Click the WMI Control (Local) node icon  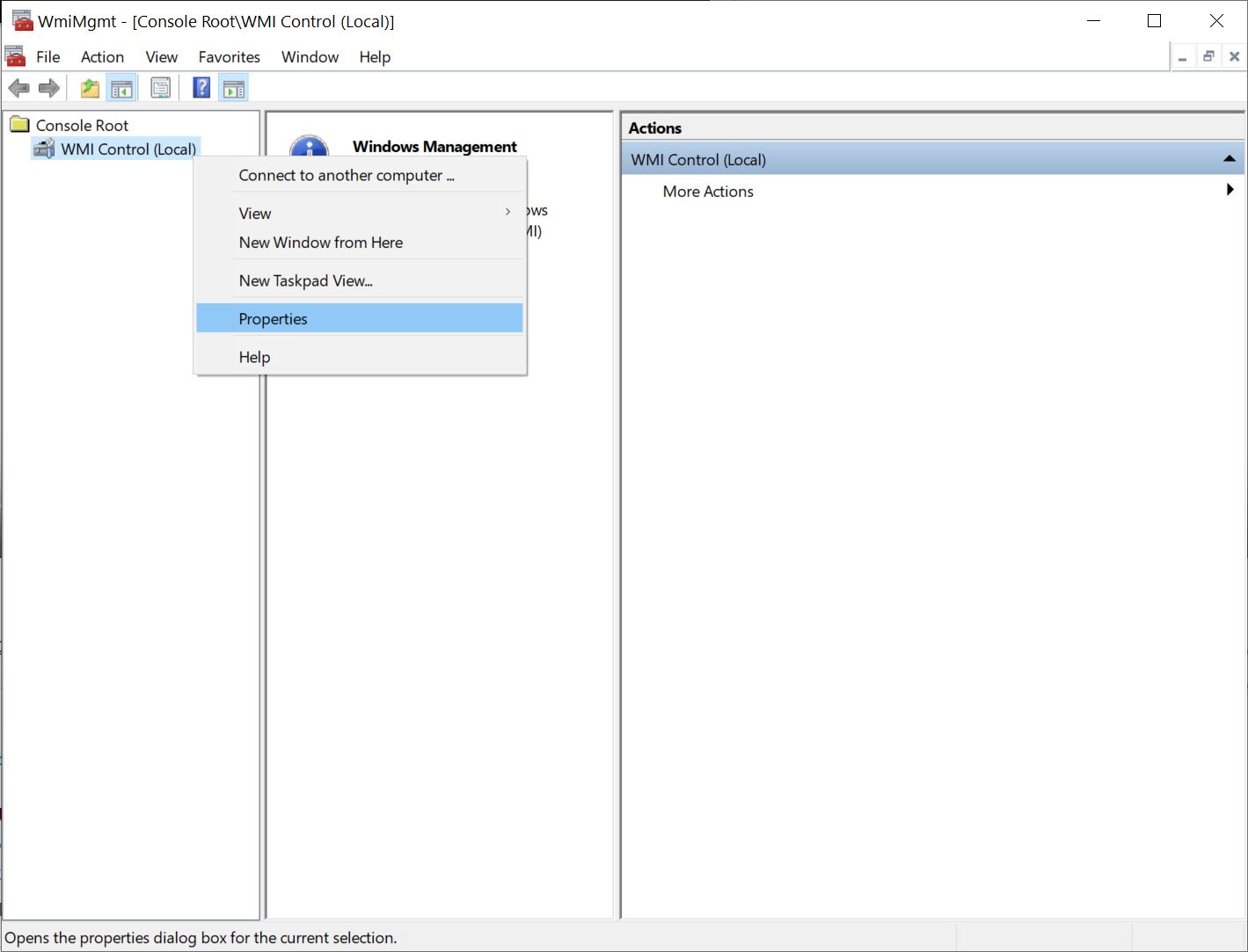point(44,149)
